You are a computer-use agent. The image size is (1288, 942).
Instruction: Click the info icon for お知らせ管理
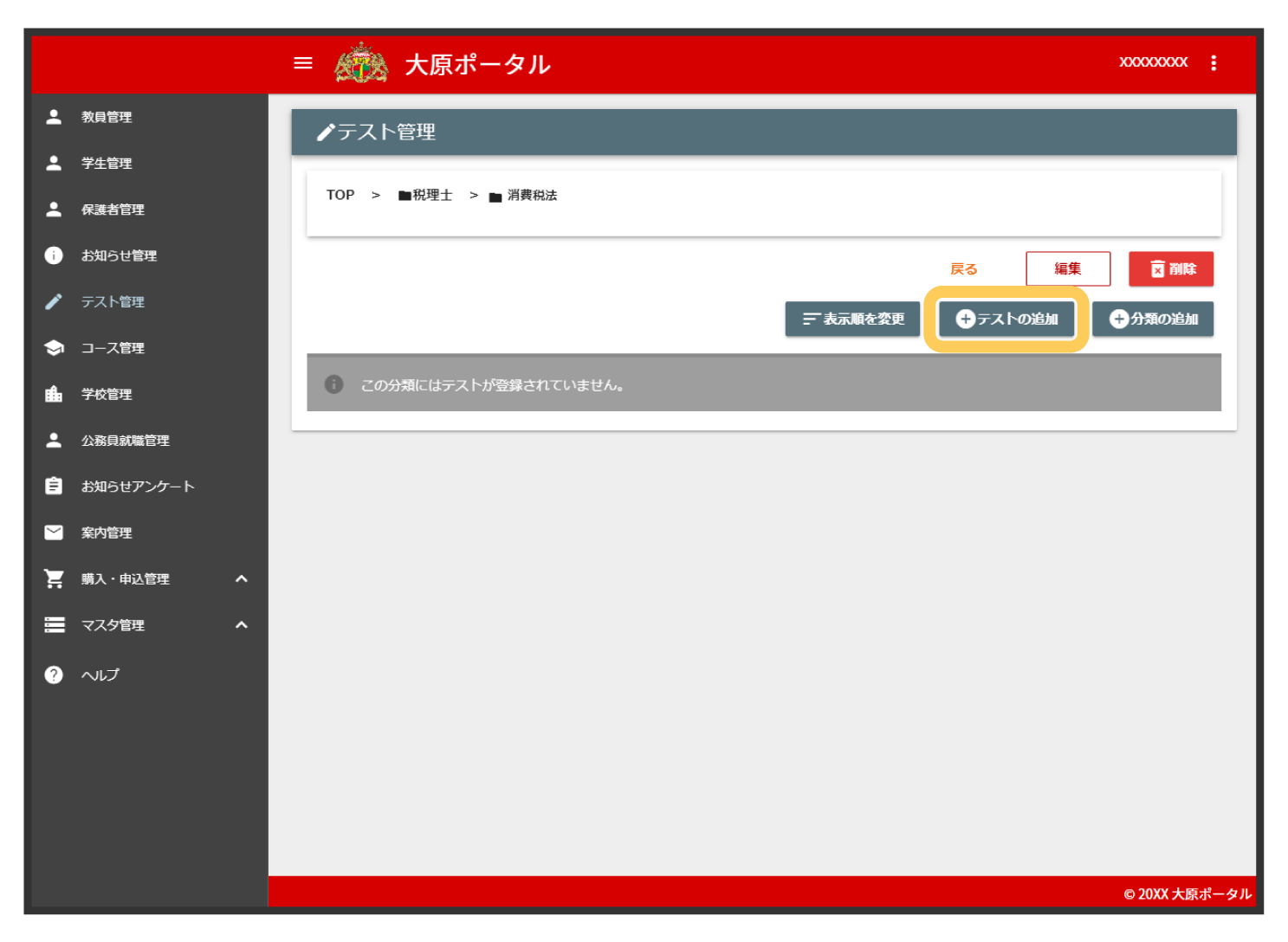[x=54, y=255]
